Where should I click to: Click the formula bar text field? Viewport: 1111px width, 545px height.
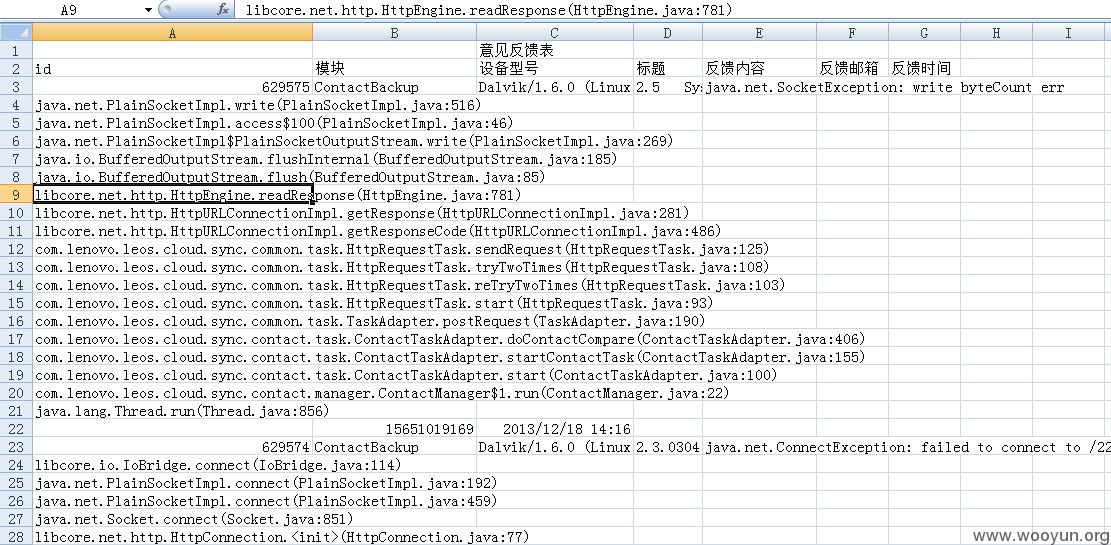[x=673, y=10]
